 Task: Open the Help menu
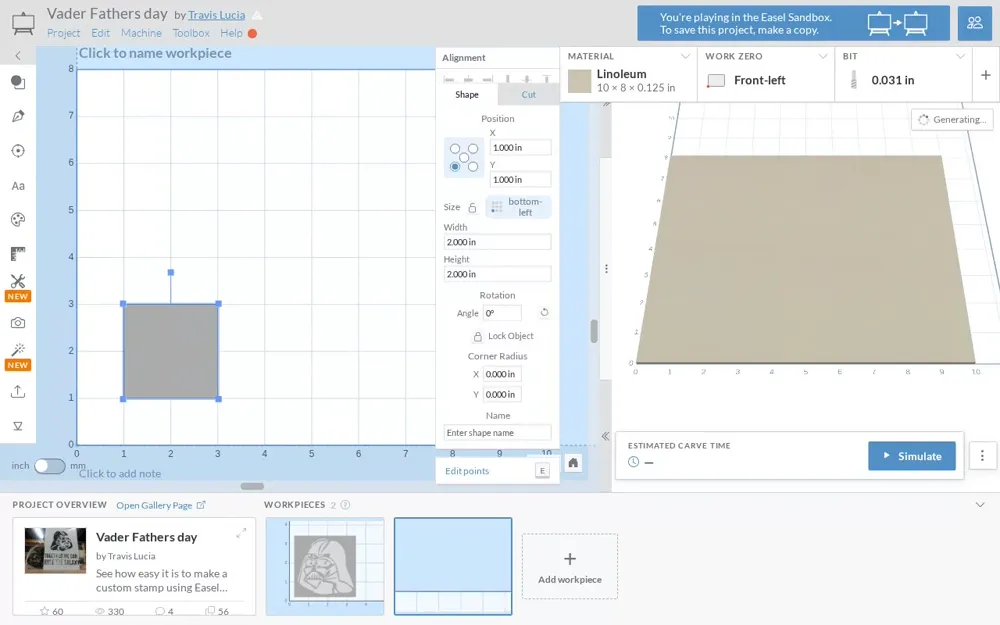232,33
